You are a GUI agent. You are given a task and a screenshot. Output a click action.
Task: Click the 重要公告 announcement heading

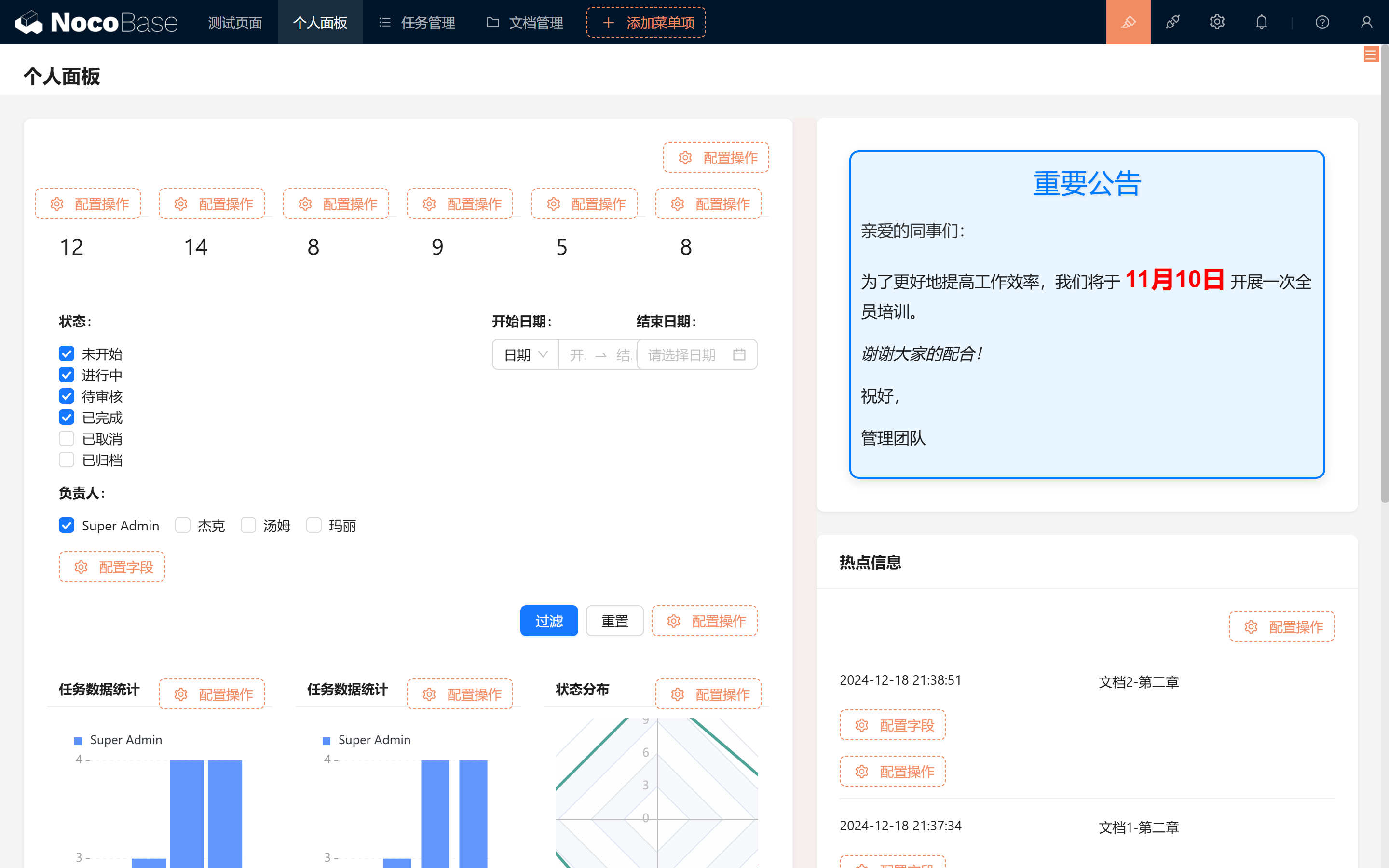1087,184
